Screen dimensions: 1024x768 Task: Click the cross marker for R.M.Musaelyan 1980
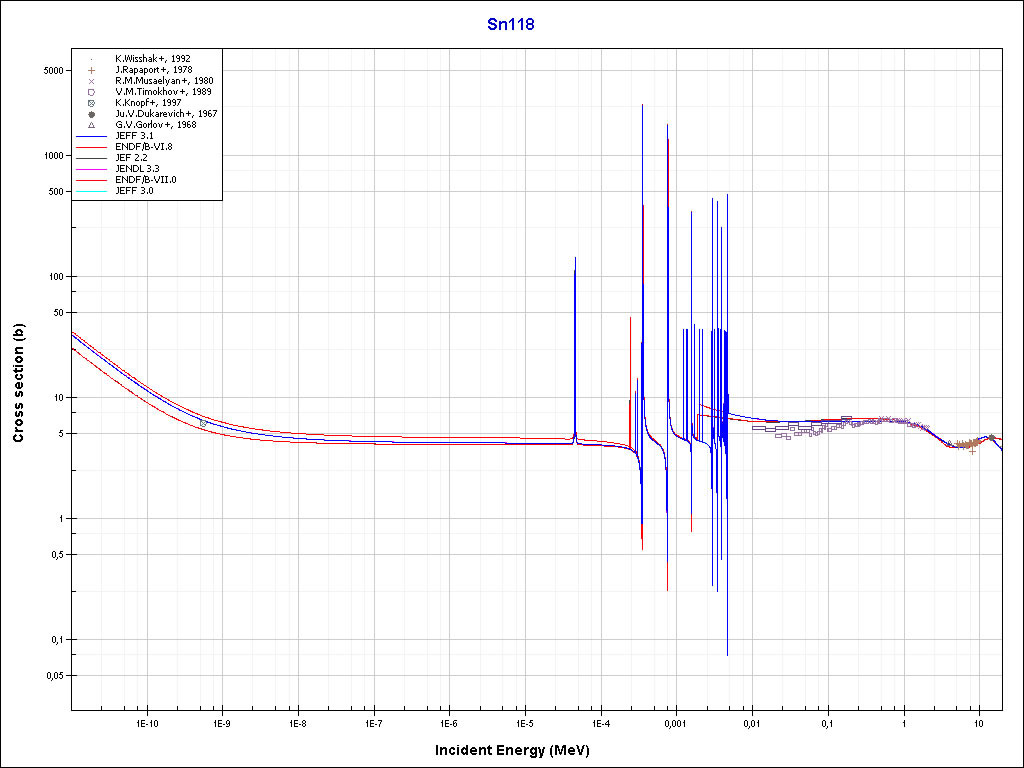point(91,81)
